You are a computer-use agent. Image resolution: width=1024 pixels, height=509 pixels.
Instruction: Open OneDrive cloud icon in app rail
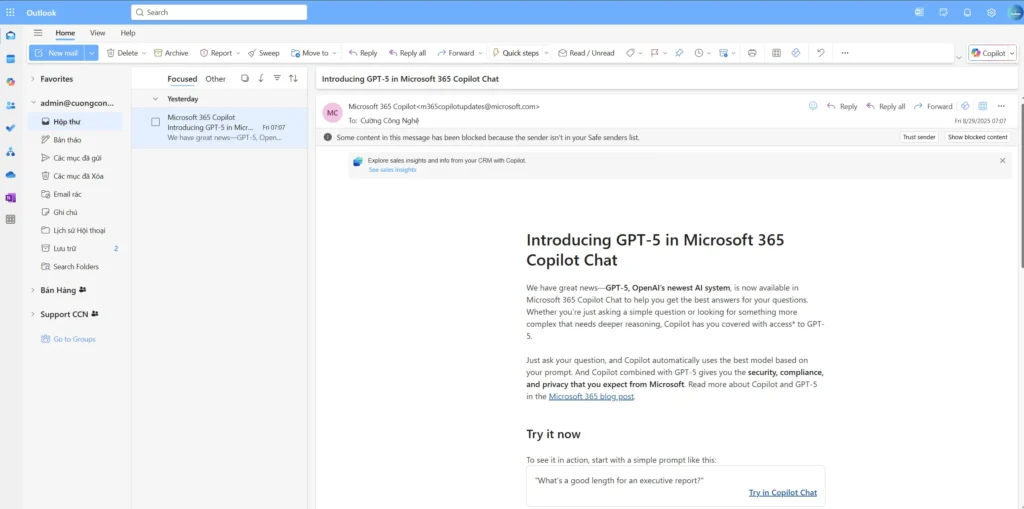coord(10,174)
